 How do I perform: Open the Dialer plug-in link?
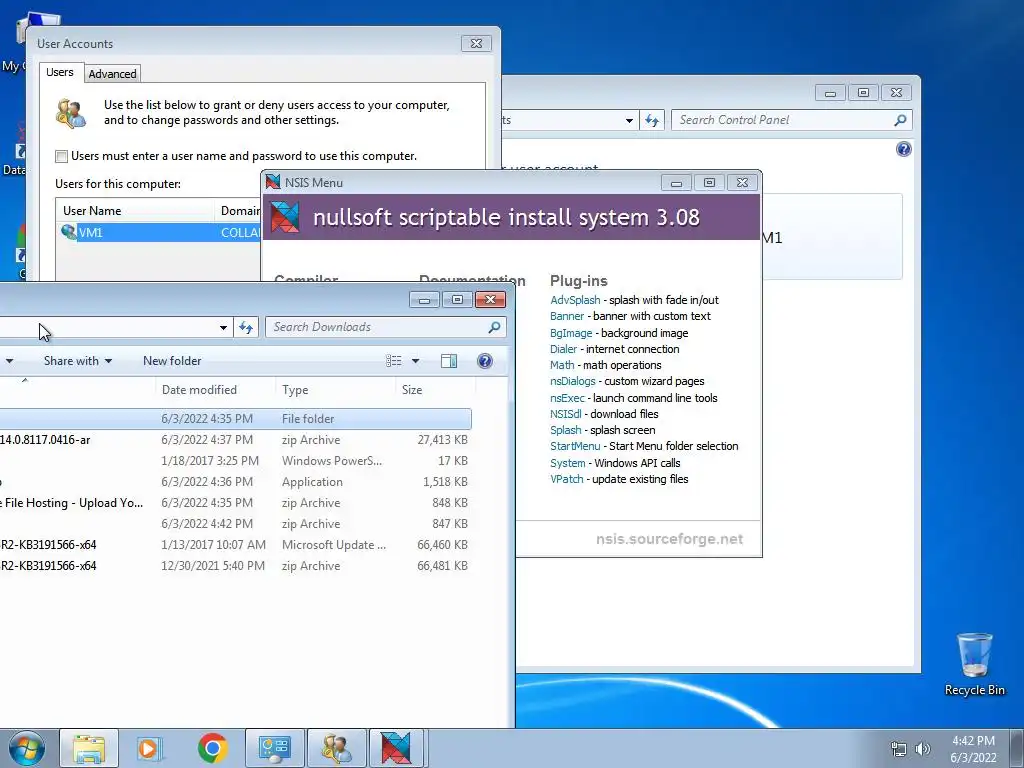[x=563, y=349]
